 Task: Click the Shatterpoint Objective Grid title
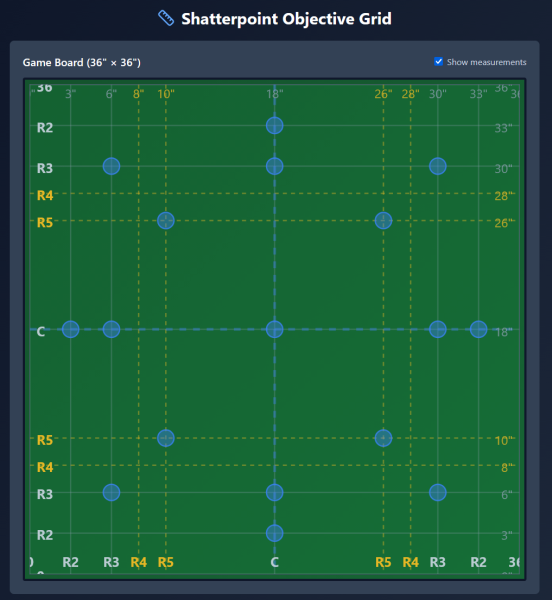[x=286, y=19]
